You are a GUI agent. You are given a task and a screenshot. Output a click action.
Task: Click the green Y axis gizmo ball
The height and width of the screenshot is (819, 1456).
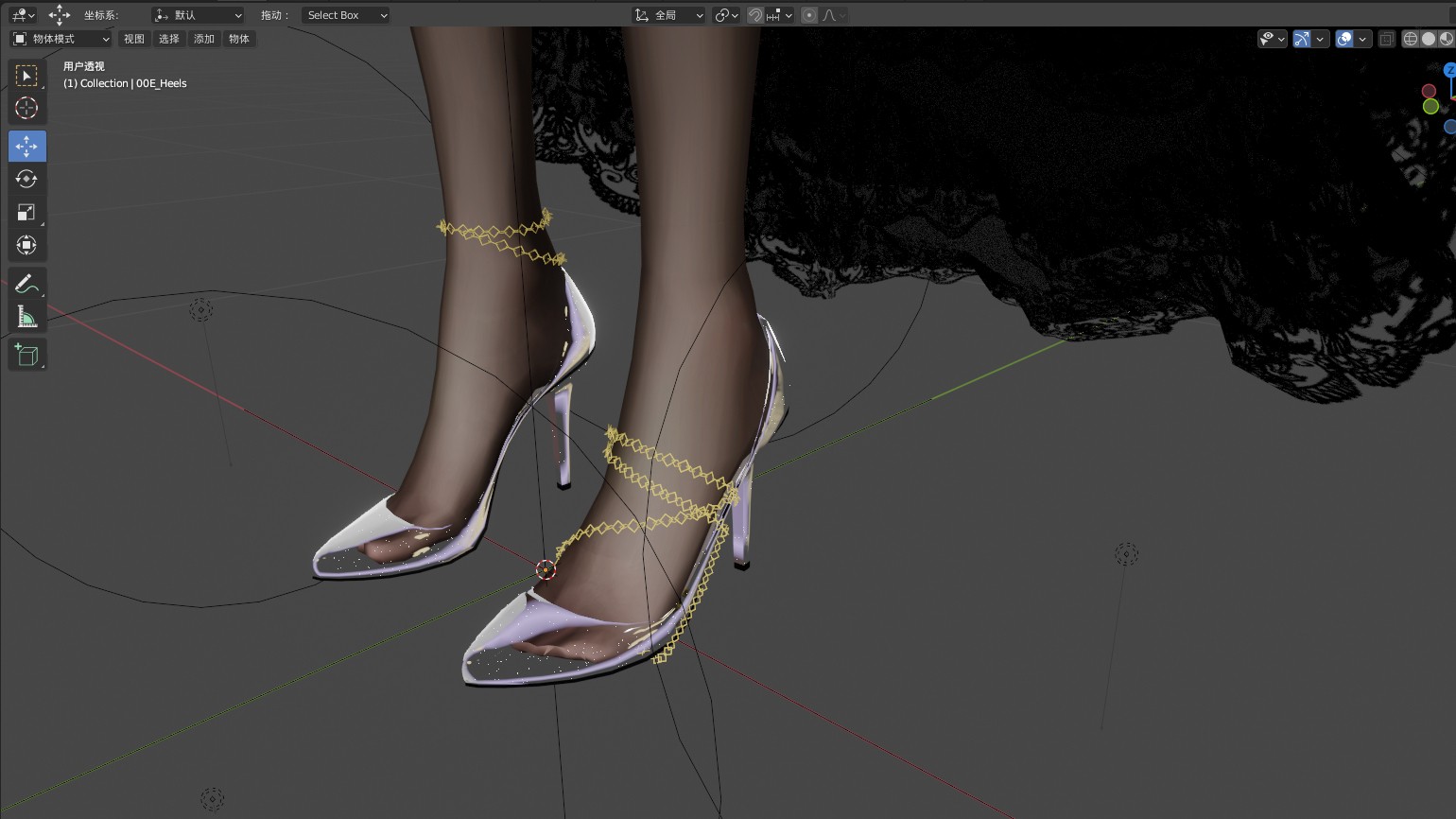click(x=1430, y=107)
